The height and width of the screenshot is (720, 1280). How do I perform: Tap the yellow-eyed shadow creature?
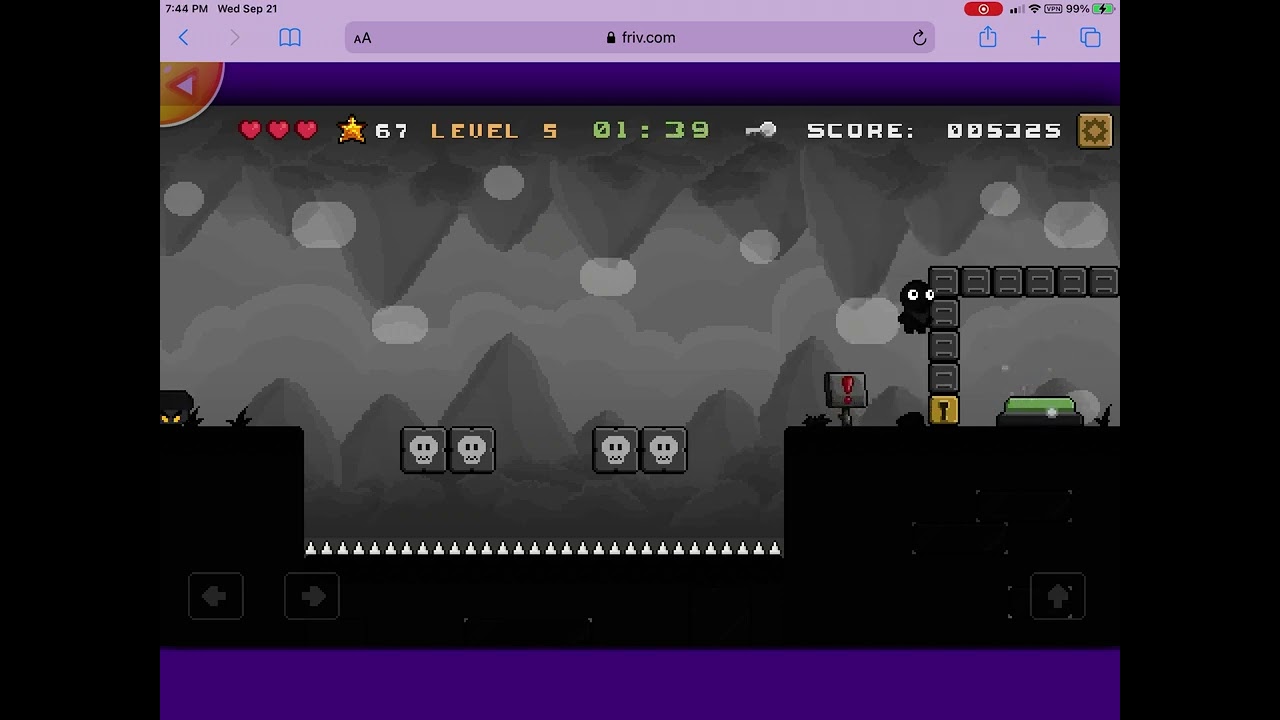point(176,409)
